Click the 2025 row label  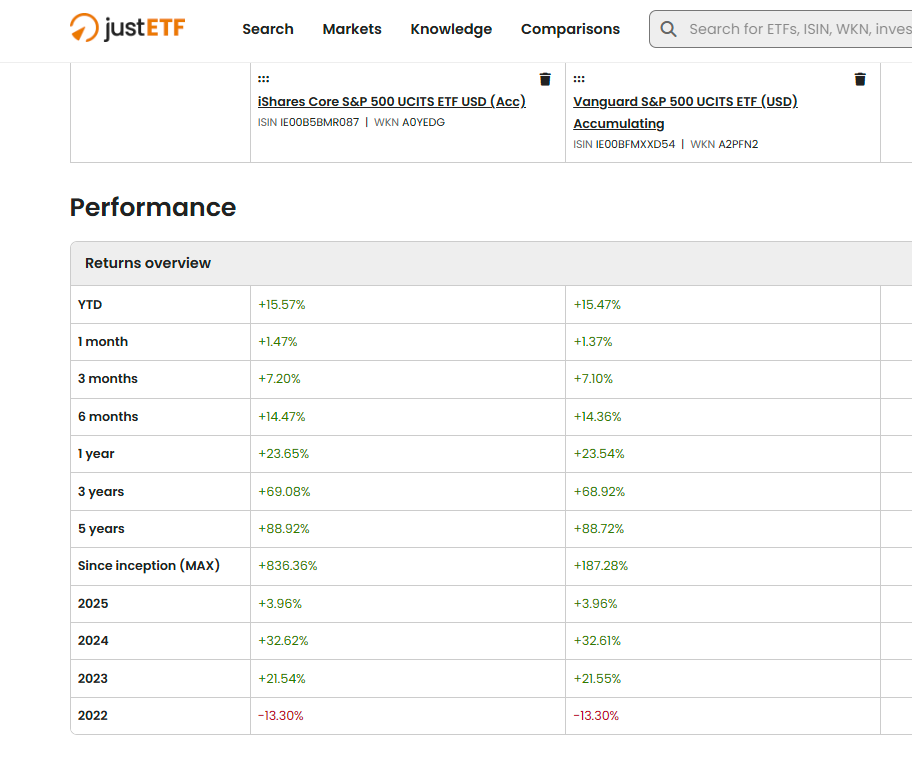coord(93,603)
